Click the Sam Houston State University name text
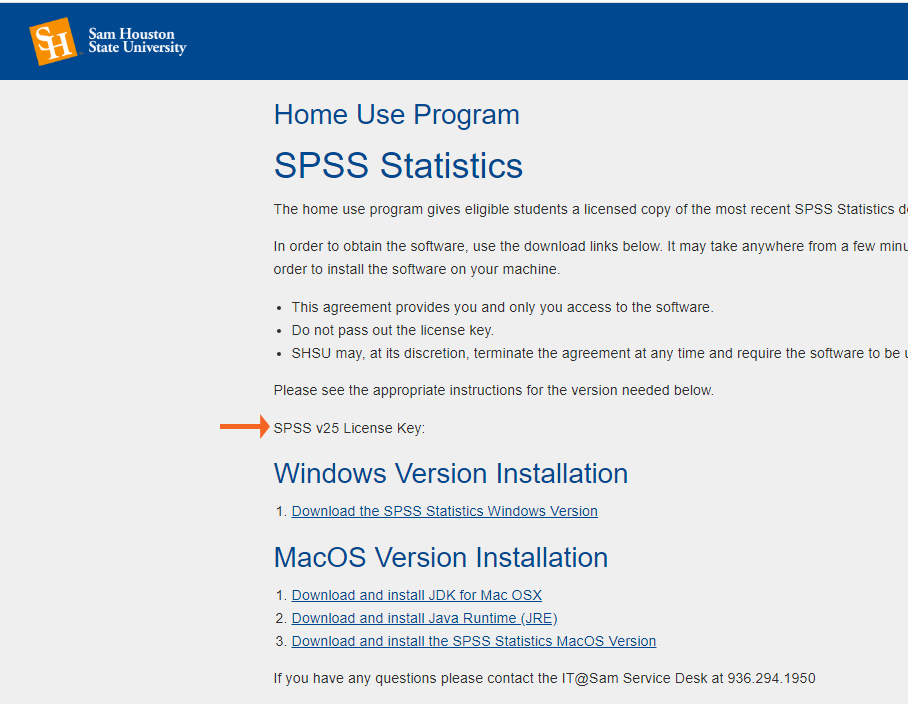The height and width of the screenshot is (704, 908). [x=137, y=41]
